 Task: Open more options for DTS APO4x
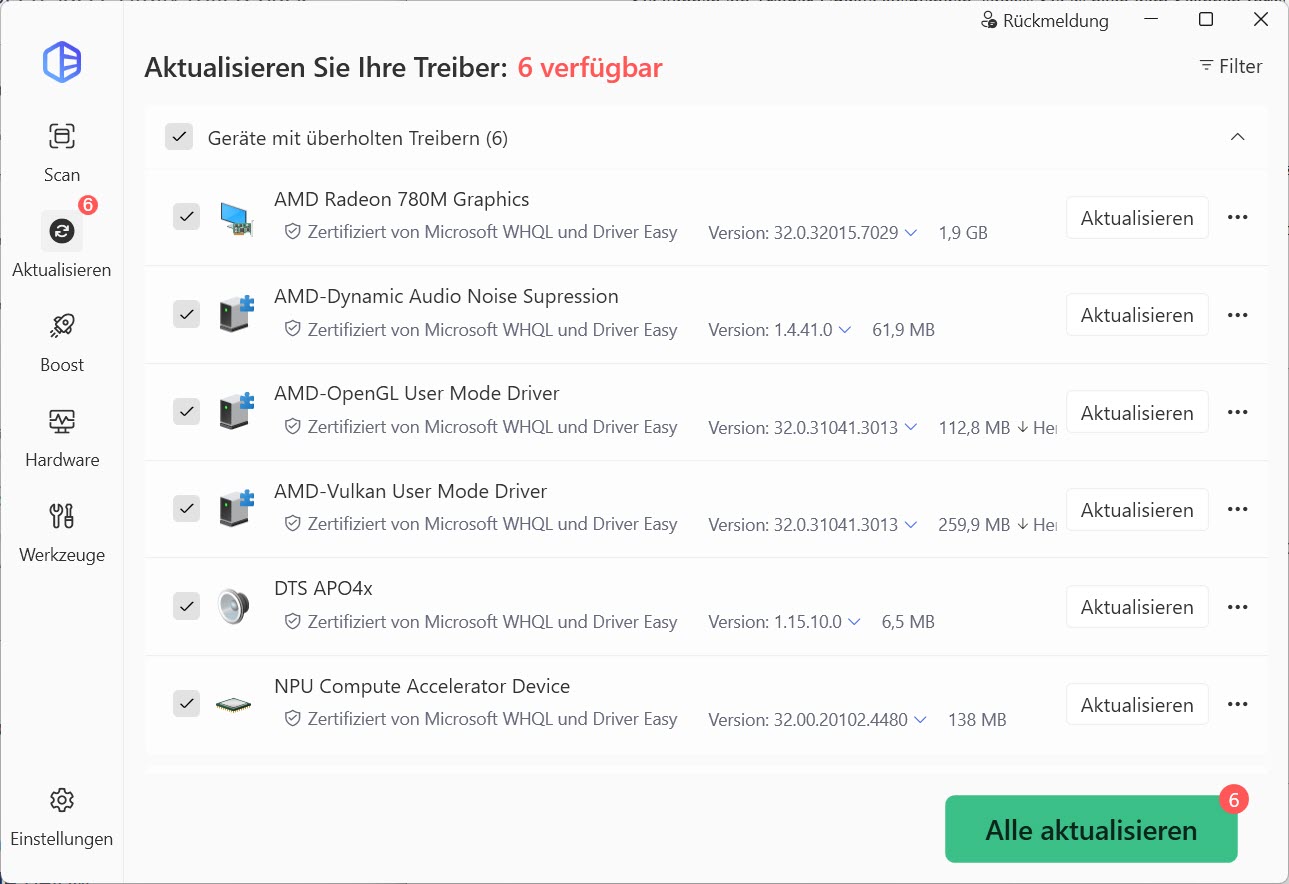[1238, 607]
